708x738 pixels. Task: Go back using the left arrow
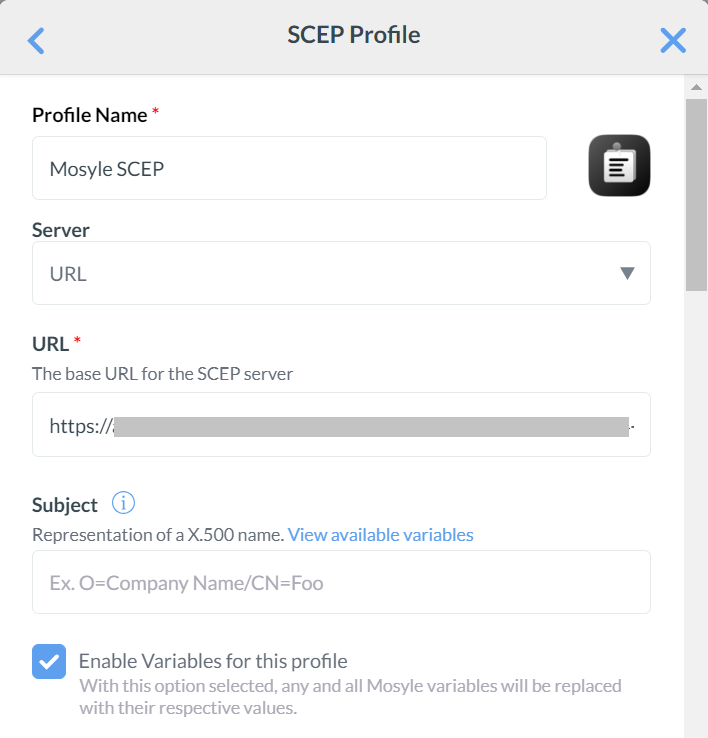(36, 40)
